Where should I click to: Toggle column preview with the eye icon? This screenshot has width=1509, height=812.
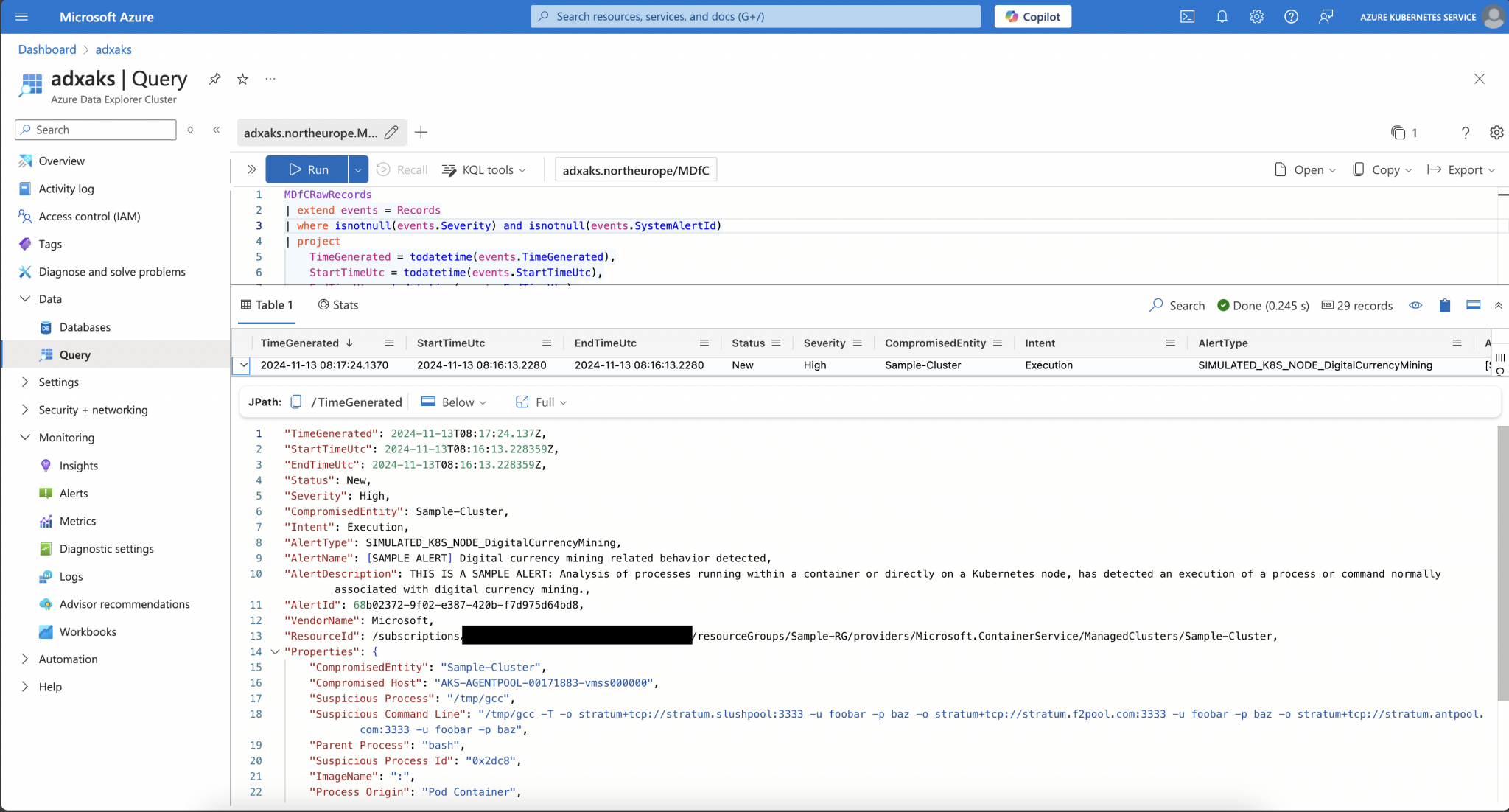[x=1415, y=305]
